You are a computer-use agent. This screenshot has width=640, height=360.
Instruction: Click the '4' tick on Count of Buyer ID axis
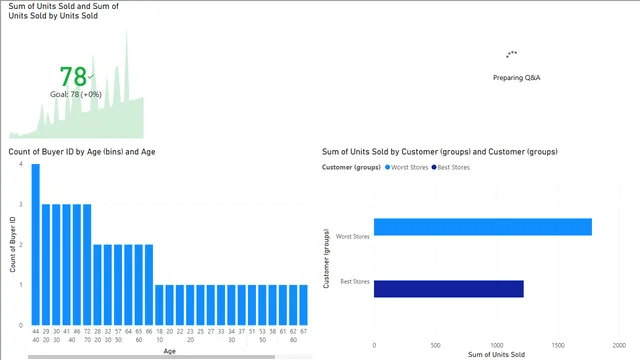[21, 164]
